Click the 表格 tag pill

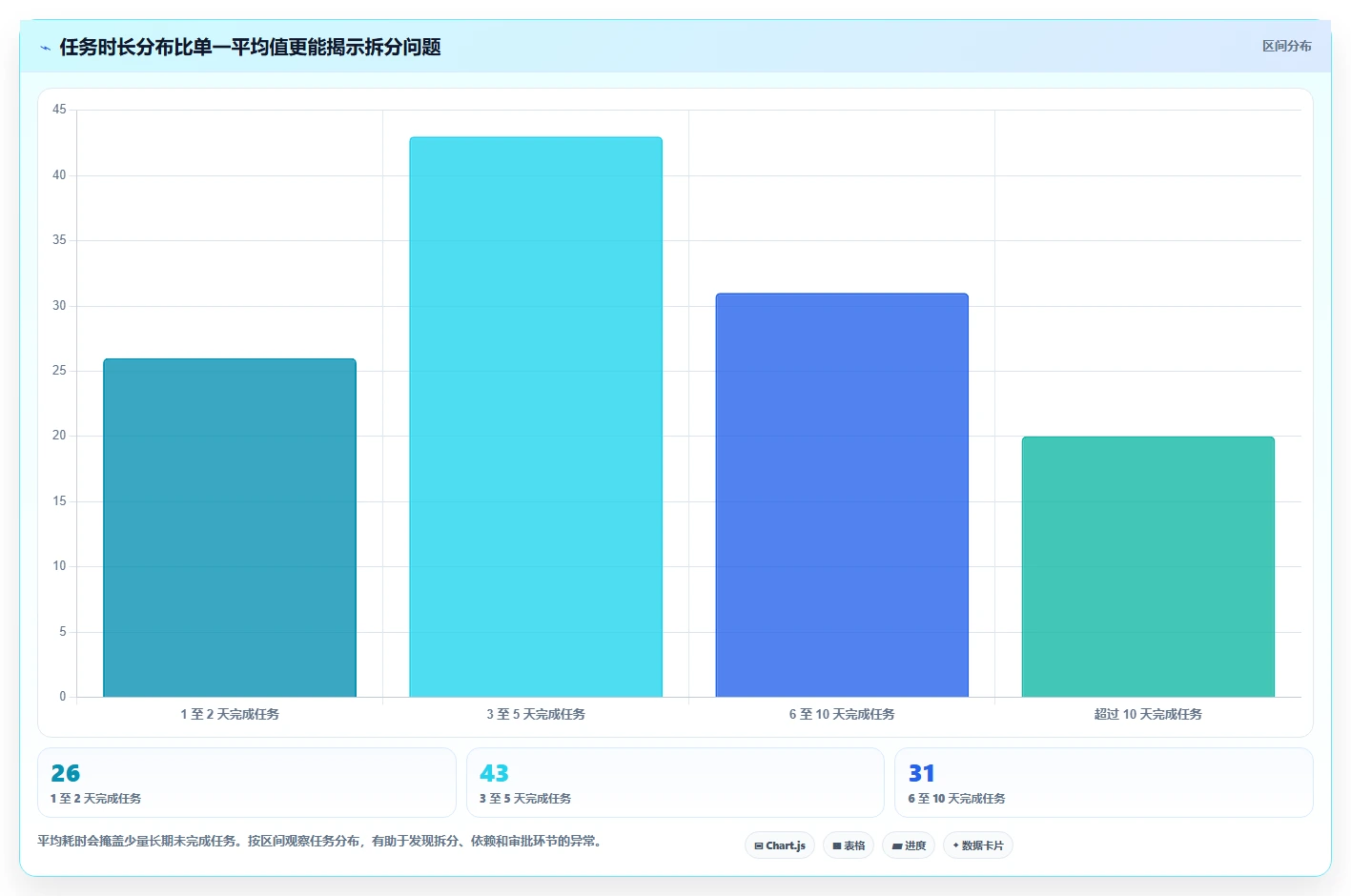pos(849,845)
